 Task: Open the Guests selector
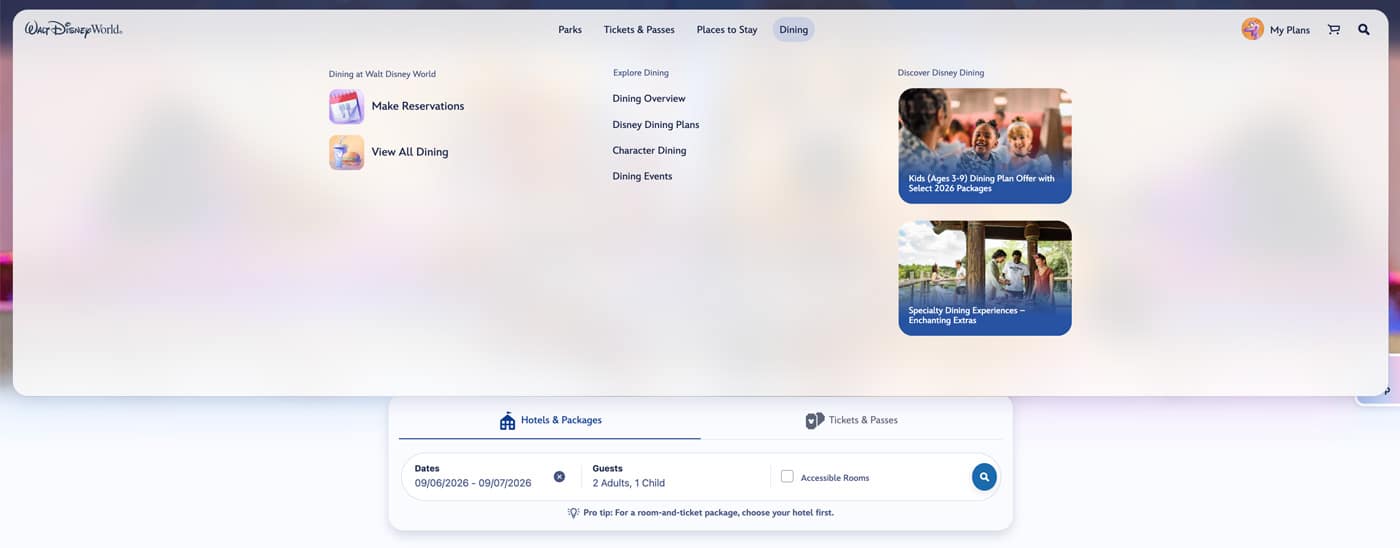[675, 476]
